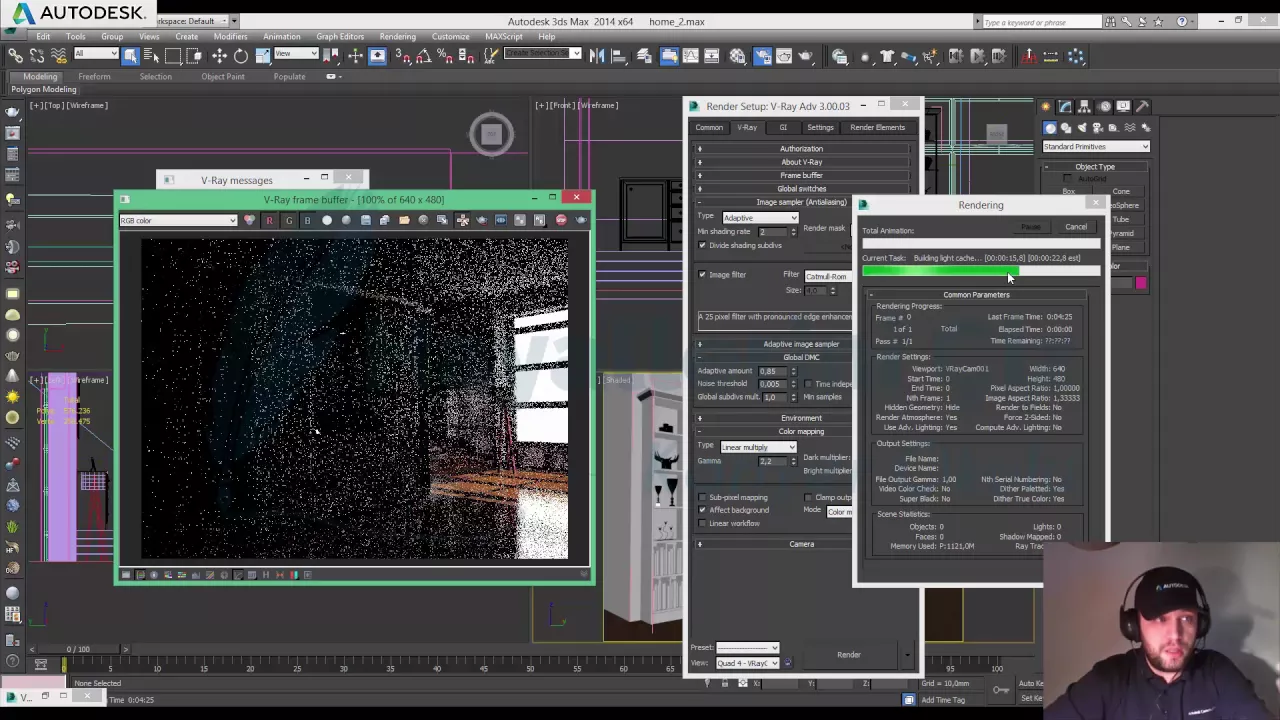Click the Bind to Space Warp icon
This screenshot has width=1280, height=720.
click(x=57, y=56)
